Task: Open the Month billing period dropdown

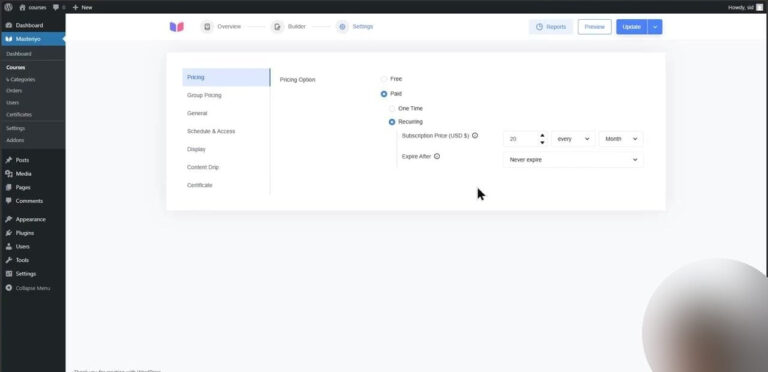Action: pyautogui.click(x=621, y=139)
